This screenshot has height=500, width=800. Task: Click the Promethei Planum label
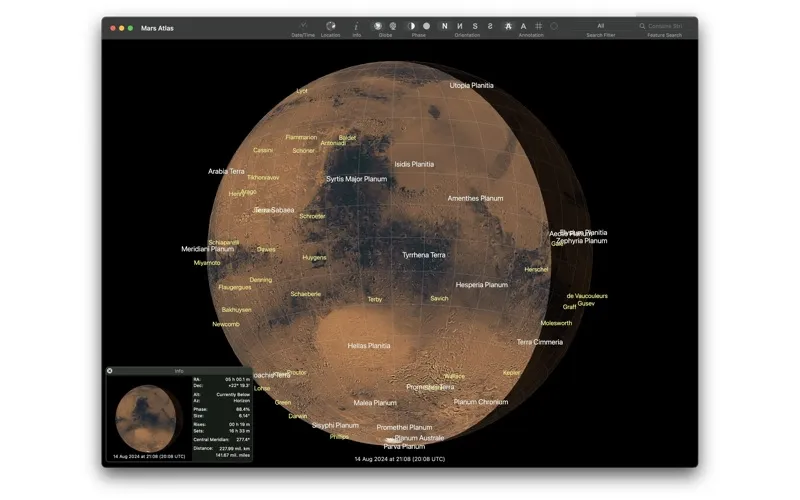point(404,427)
